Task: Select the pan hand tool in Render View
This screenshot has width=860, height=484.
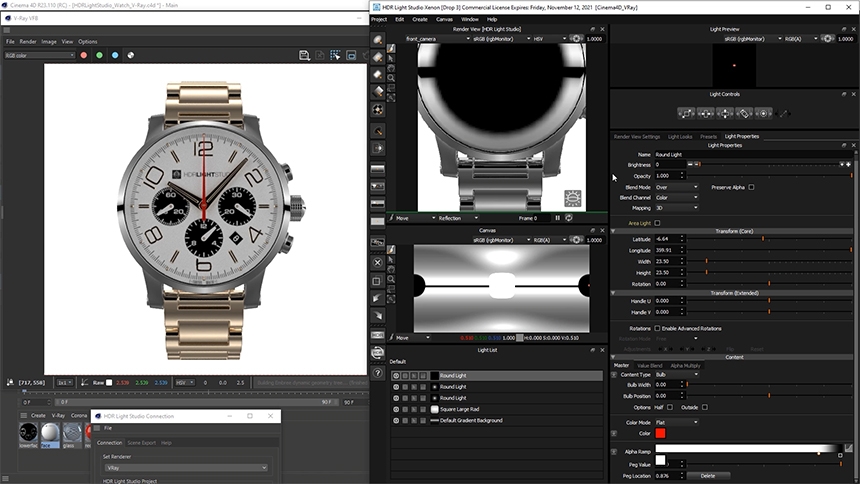Action: (391, 68)
